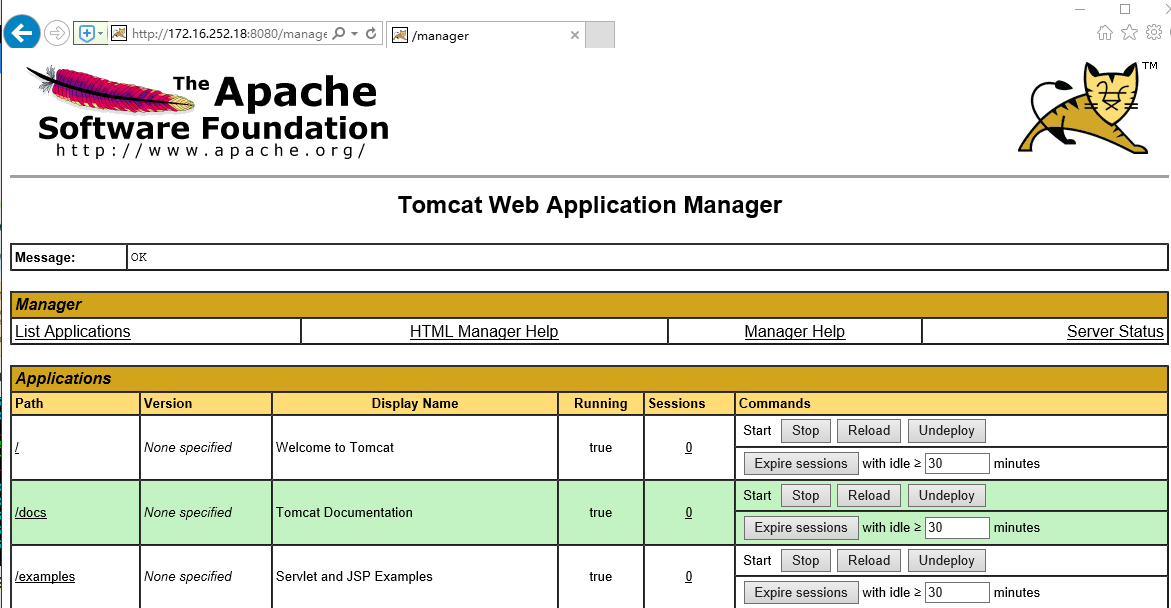
Task: Reload the Tomcat Documentation application
Action: tap(869, 496)
